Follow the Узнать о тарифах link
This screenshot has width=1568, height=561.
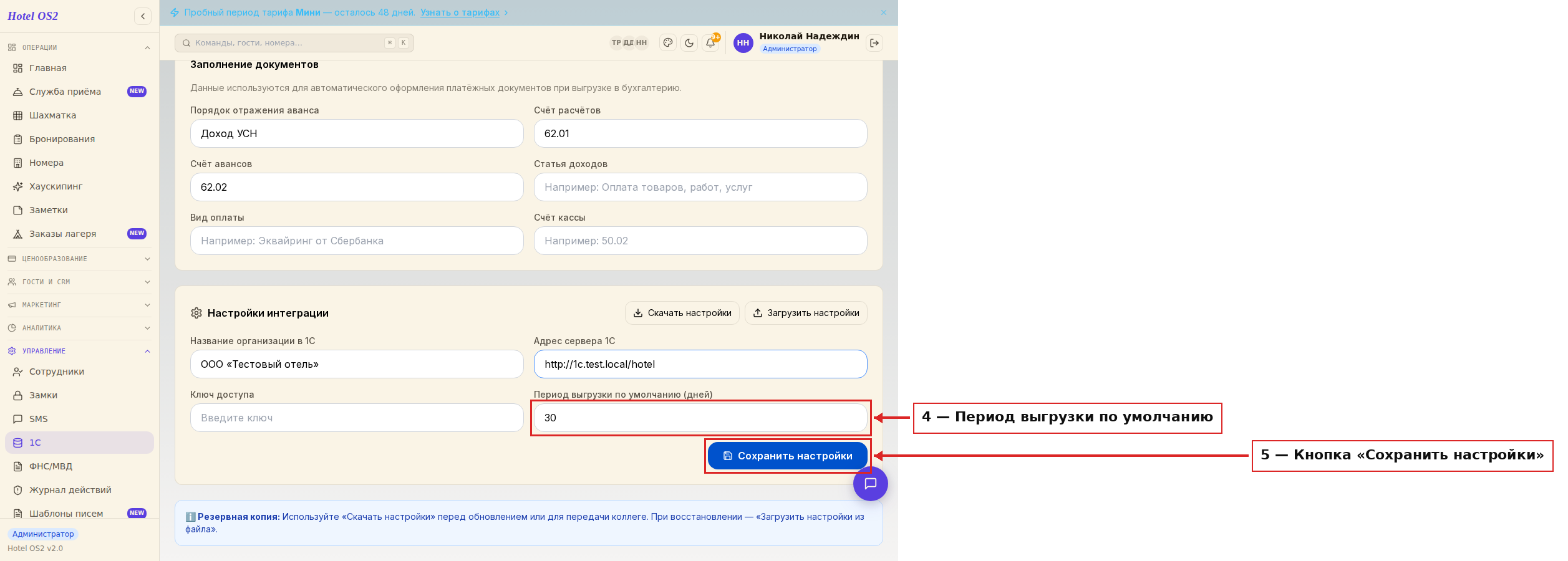[x=460, y=12]
